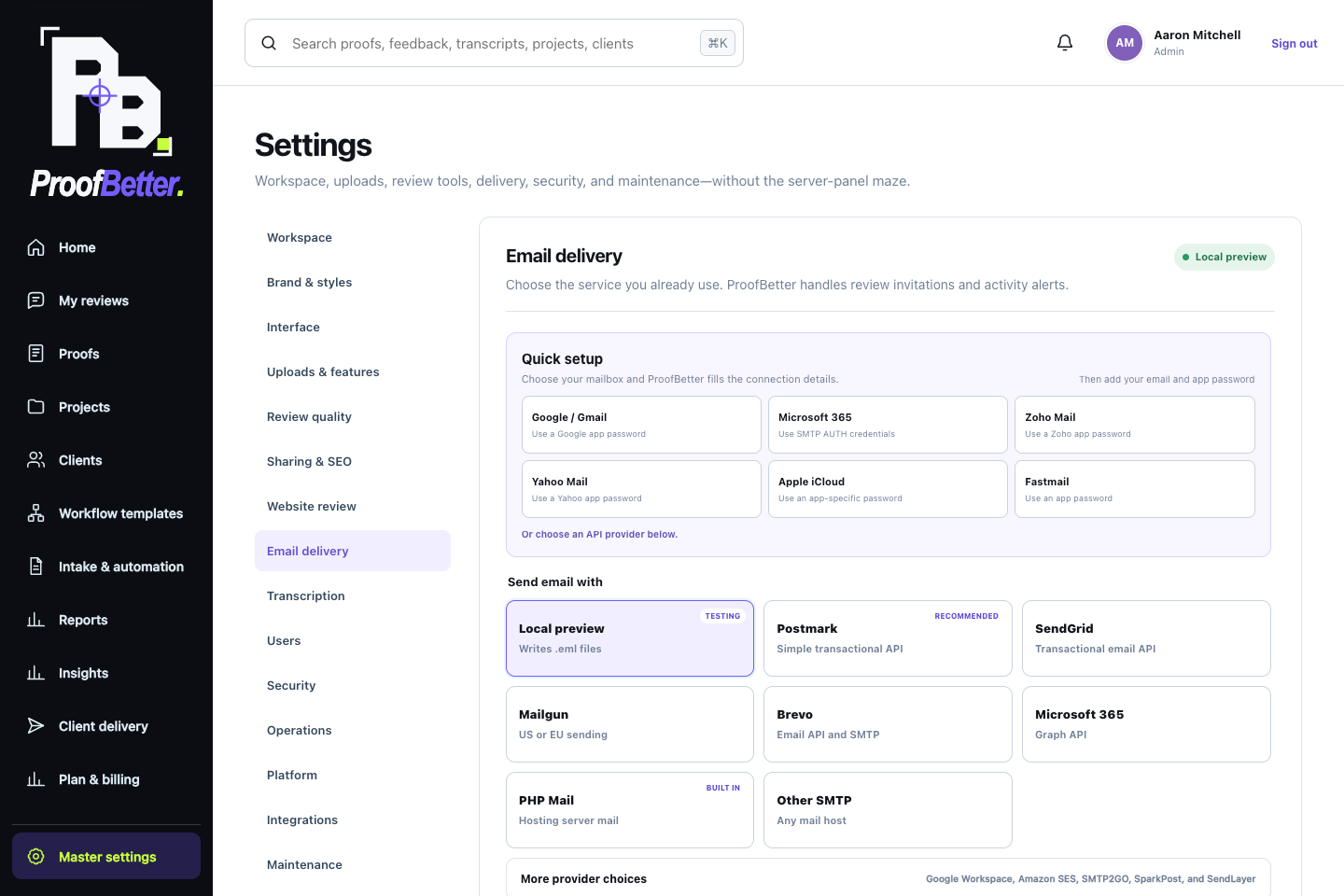Open Uploads & features settings

tap(353, 372)
